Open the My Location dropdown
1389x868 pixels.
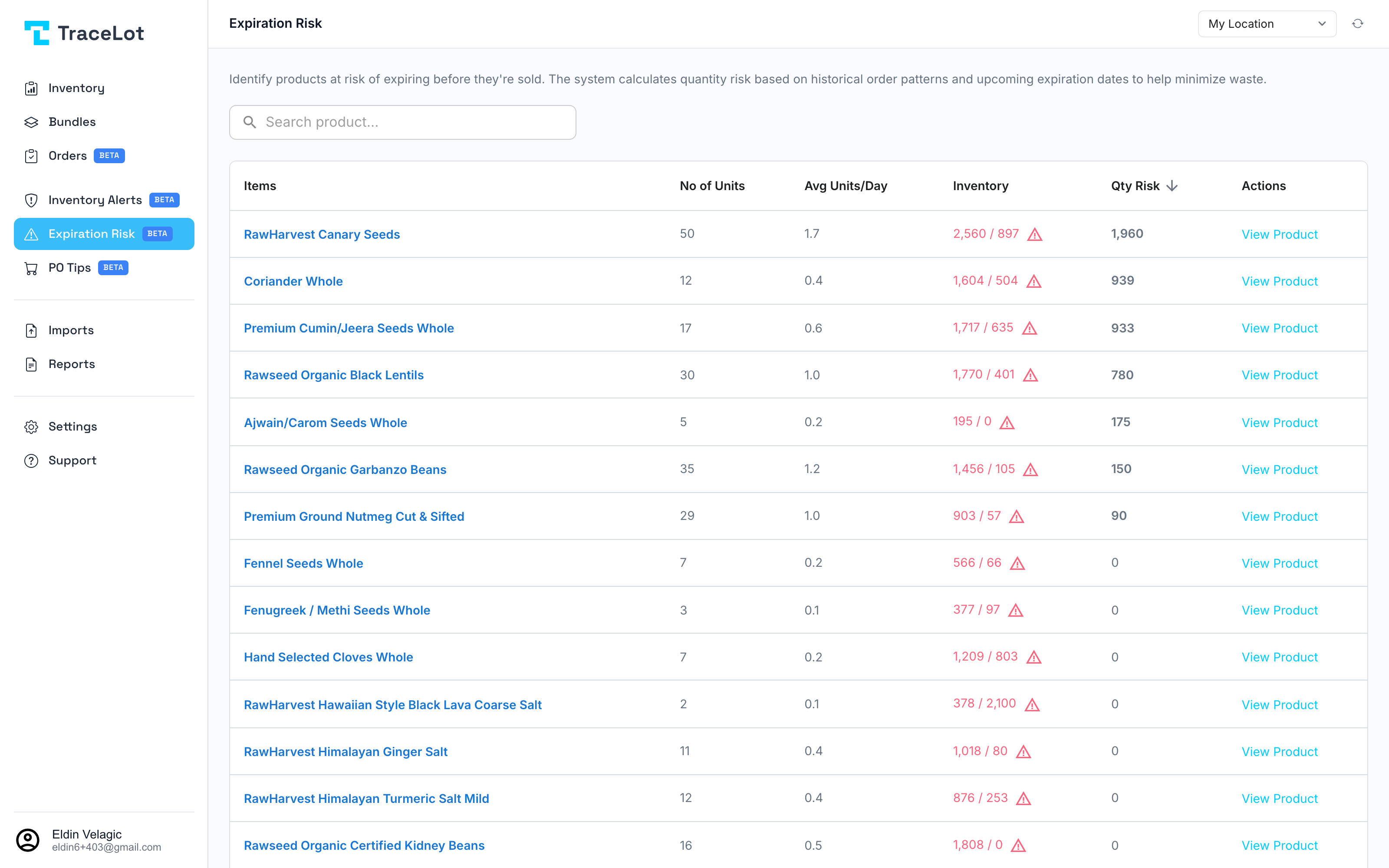coord(1267,23)
